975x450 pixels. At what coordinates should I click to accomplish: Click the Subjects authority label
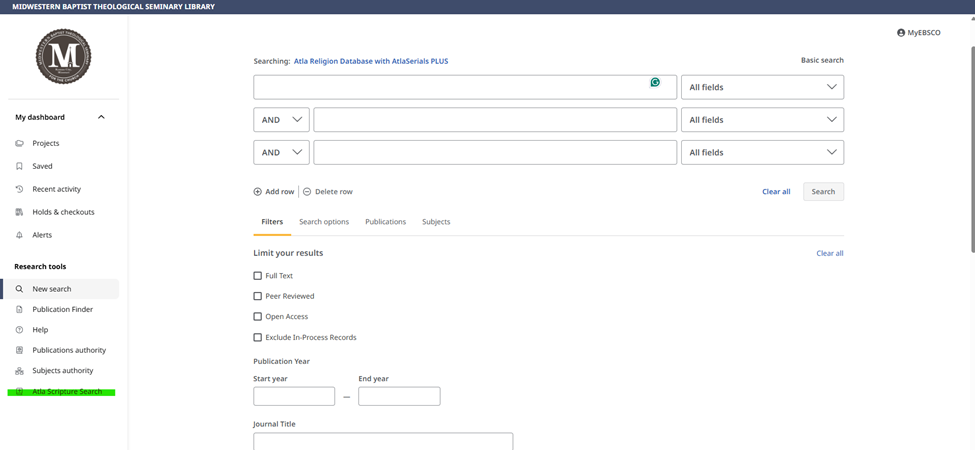pyautogui.click(x=63, y=371)
